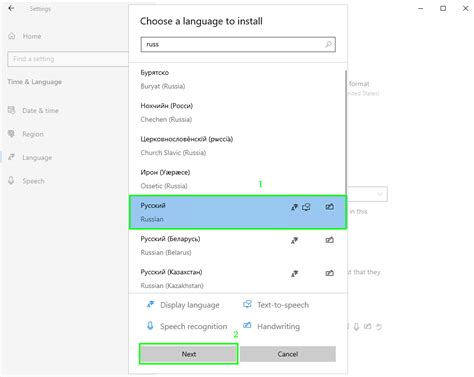Screen dimensions: 474x377
Task: Click display language icon in Russian row
Action: (294, 207)
